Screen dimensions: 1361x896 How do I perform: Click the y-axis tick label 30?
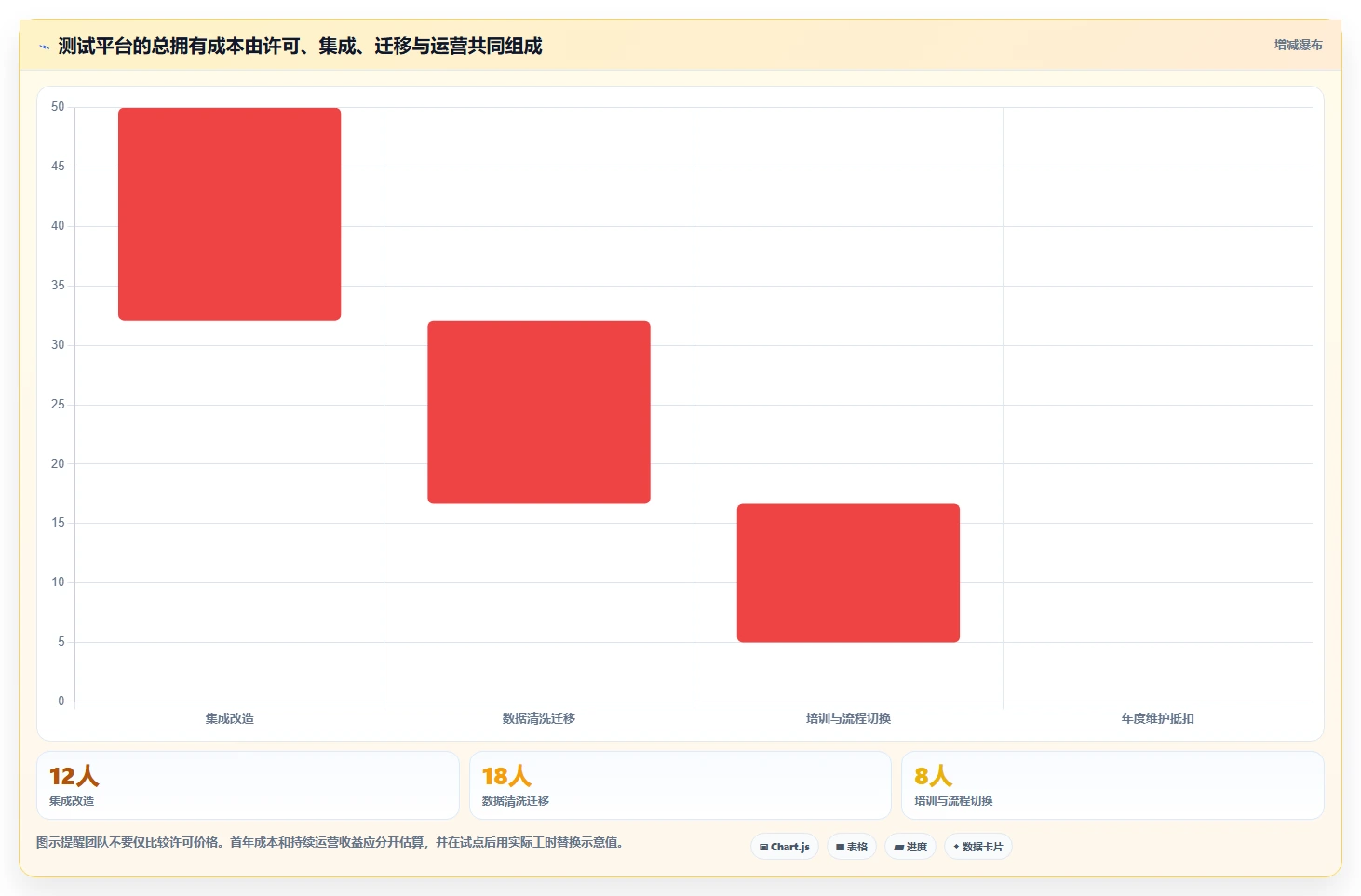coord(58,345)
